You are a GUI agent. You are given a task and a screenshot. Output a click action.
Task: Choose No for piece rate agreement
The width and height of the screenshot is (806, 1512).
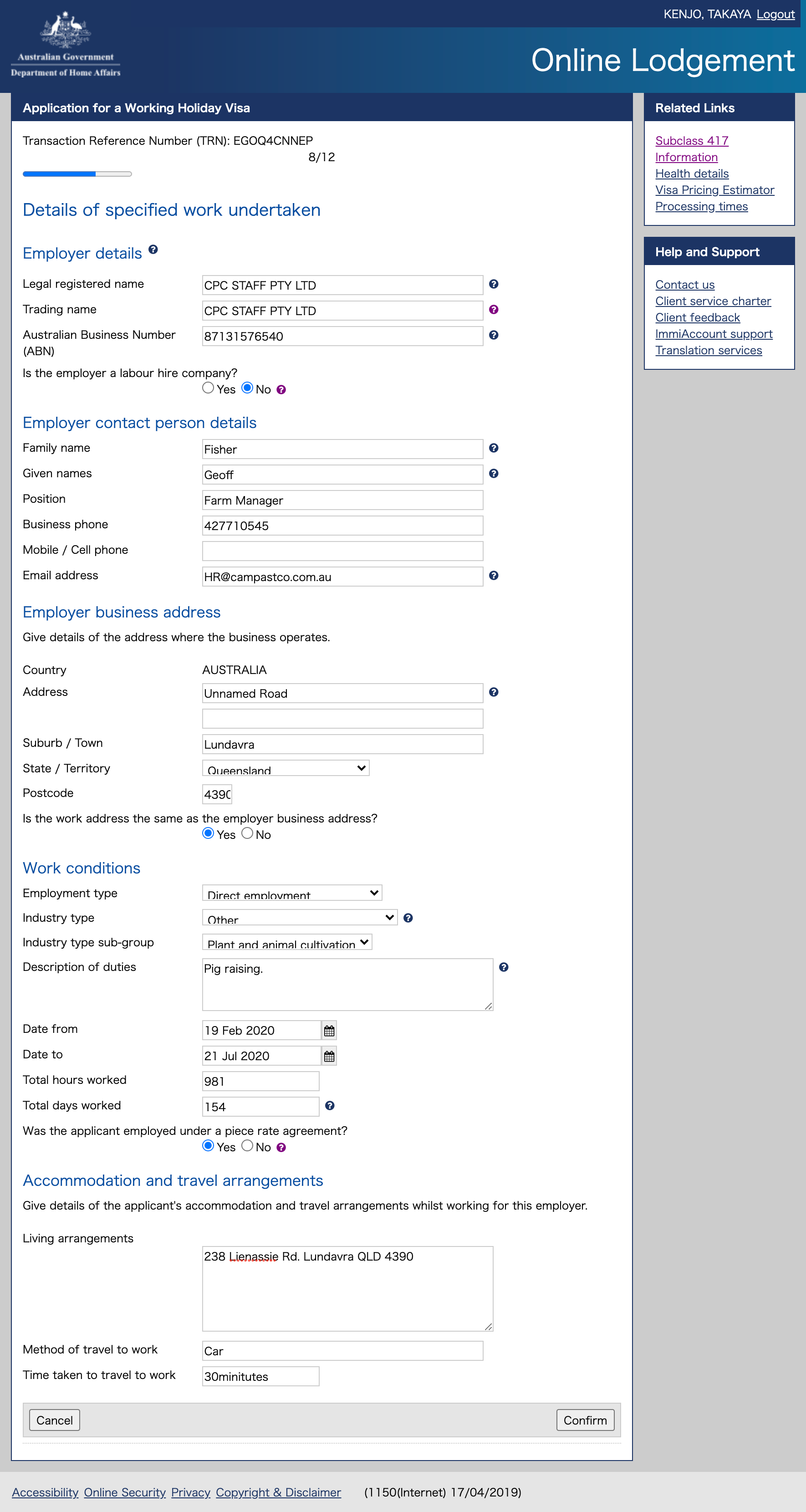click(x=247, y=1146)
